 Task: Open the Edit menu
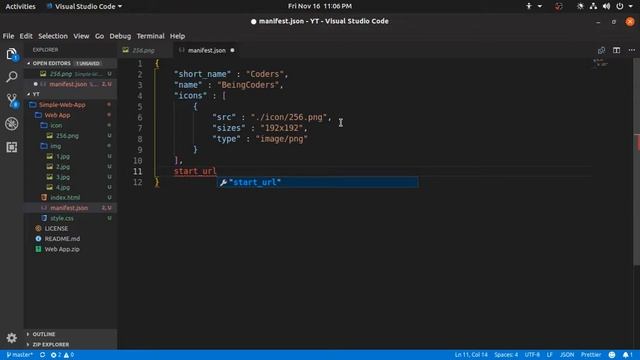tap(26, 36)
